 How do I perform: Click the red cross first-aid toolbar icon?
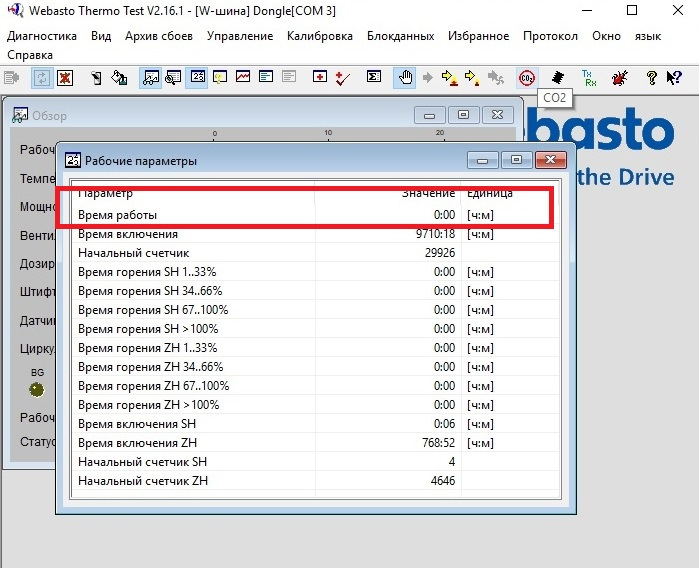(x=320, y=77)
